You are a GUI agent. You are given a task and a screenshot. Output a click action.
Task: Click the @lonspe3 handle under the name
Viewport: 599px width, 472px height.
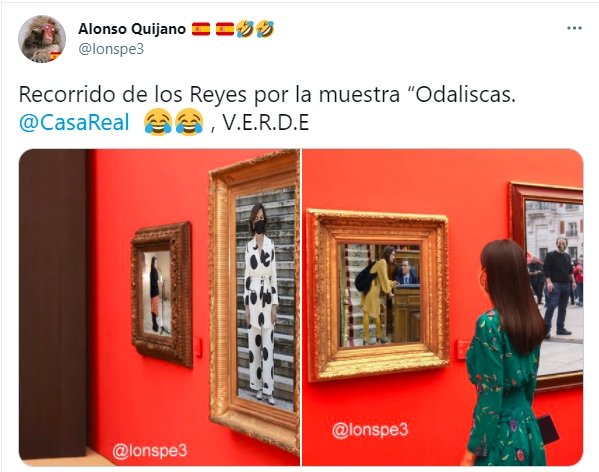[111, 49]
